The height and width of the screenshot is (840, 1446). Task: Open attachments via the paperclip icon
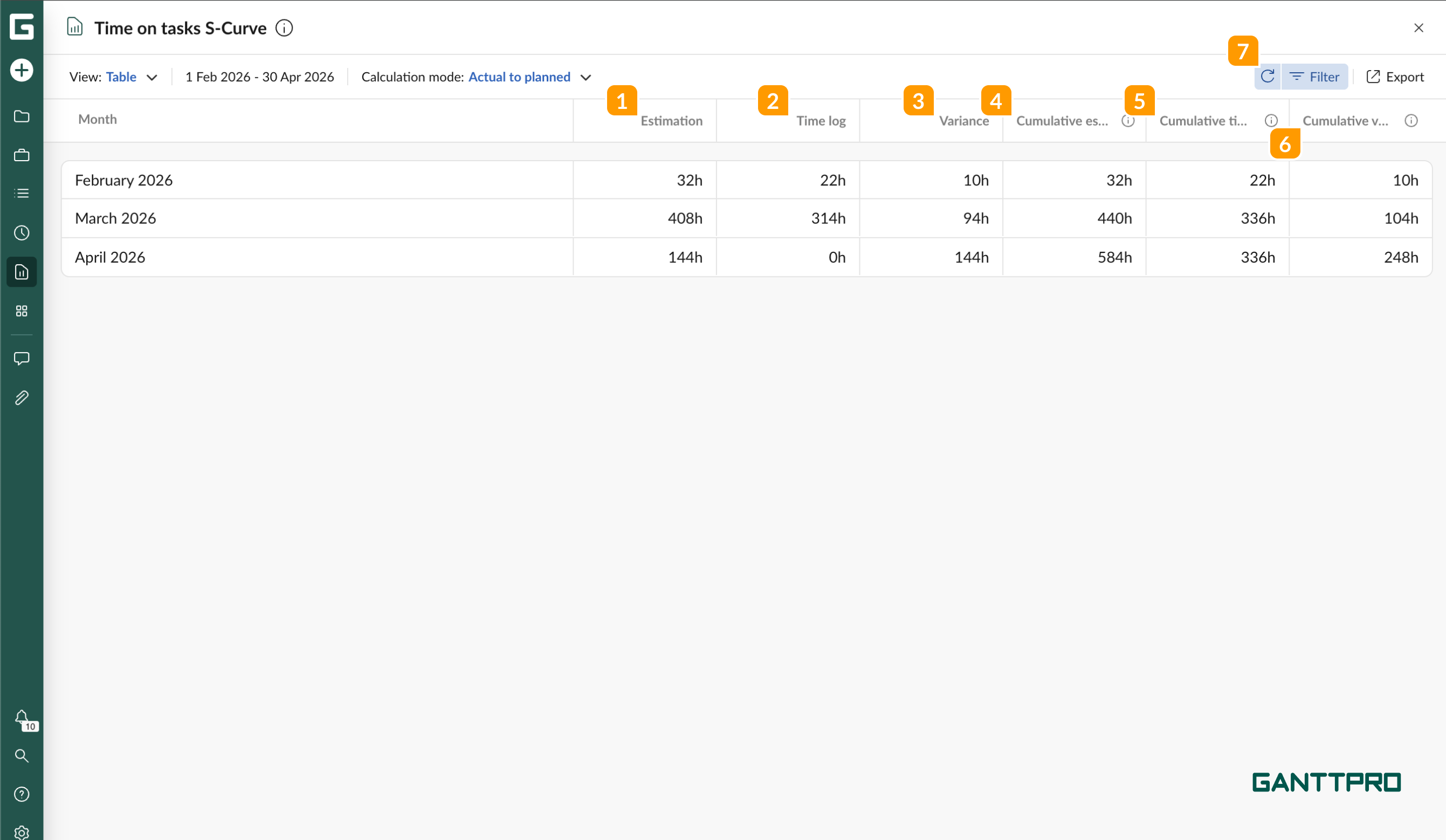[x=21, y=397]
